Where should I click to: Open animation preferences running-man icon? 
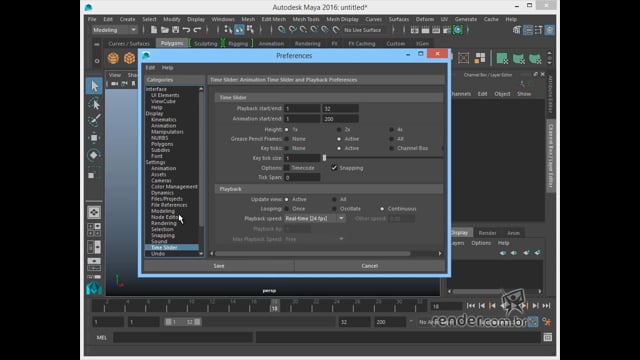[547, 322]
